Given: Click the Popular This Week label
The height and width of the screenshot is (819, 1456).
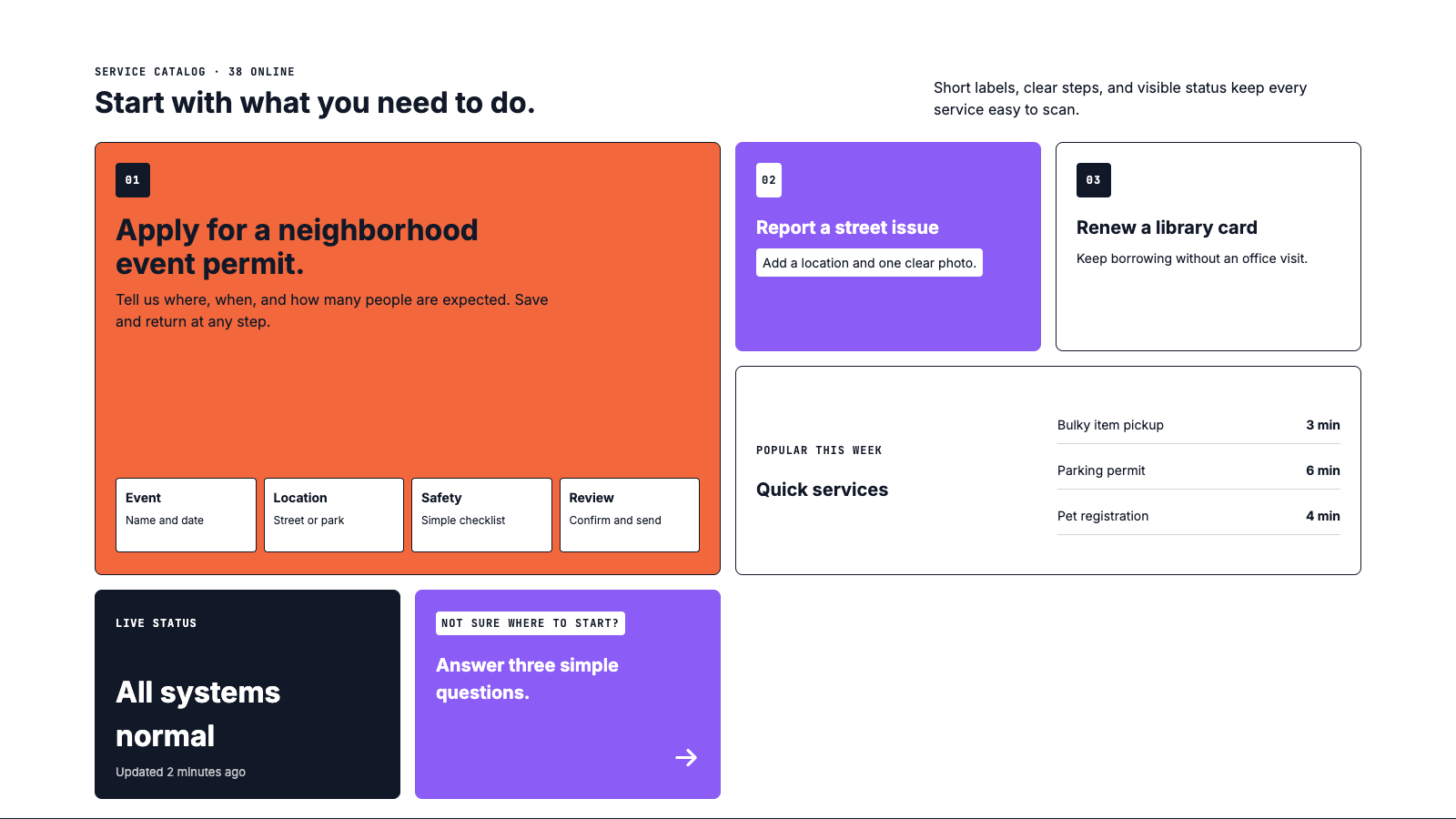Looking at the screenshot, I should coord(819,450).
